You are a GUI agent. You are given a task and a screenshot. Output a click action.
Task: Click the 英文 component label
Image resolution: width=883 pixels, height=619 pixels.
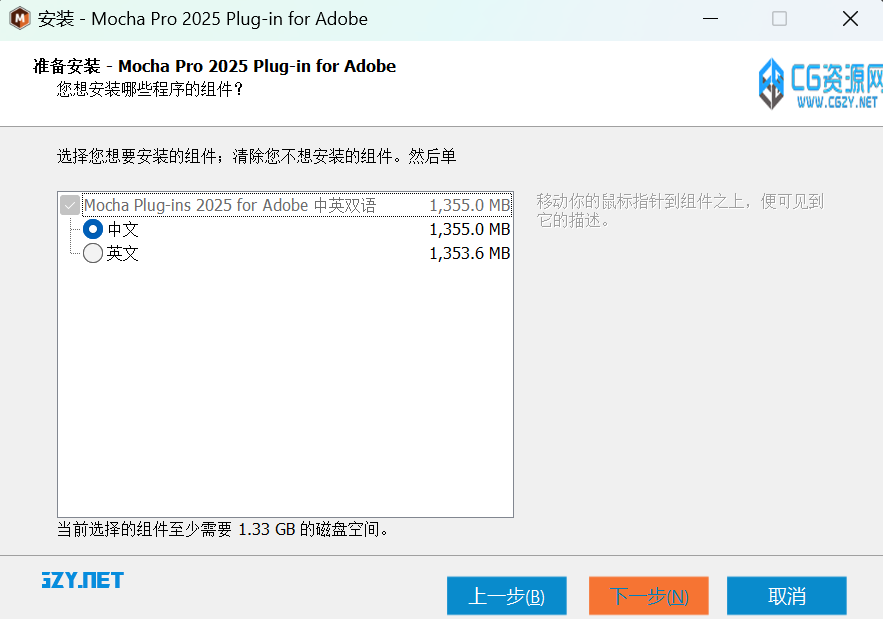pos(123,254)
